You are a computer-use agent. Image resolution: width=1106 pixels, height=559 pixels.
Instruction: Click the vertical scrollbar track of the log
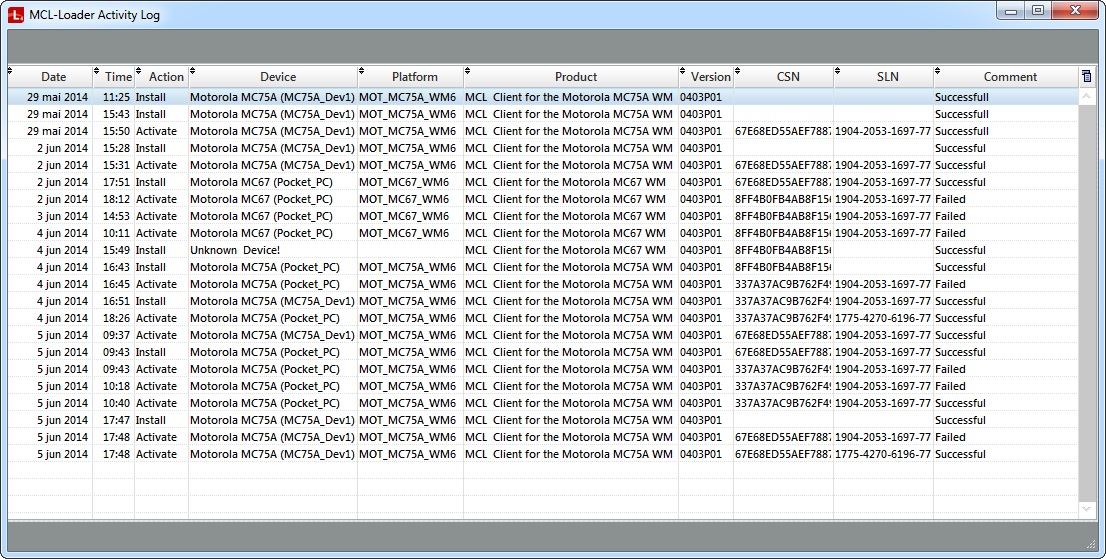(x=1087, y=303)
